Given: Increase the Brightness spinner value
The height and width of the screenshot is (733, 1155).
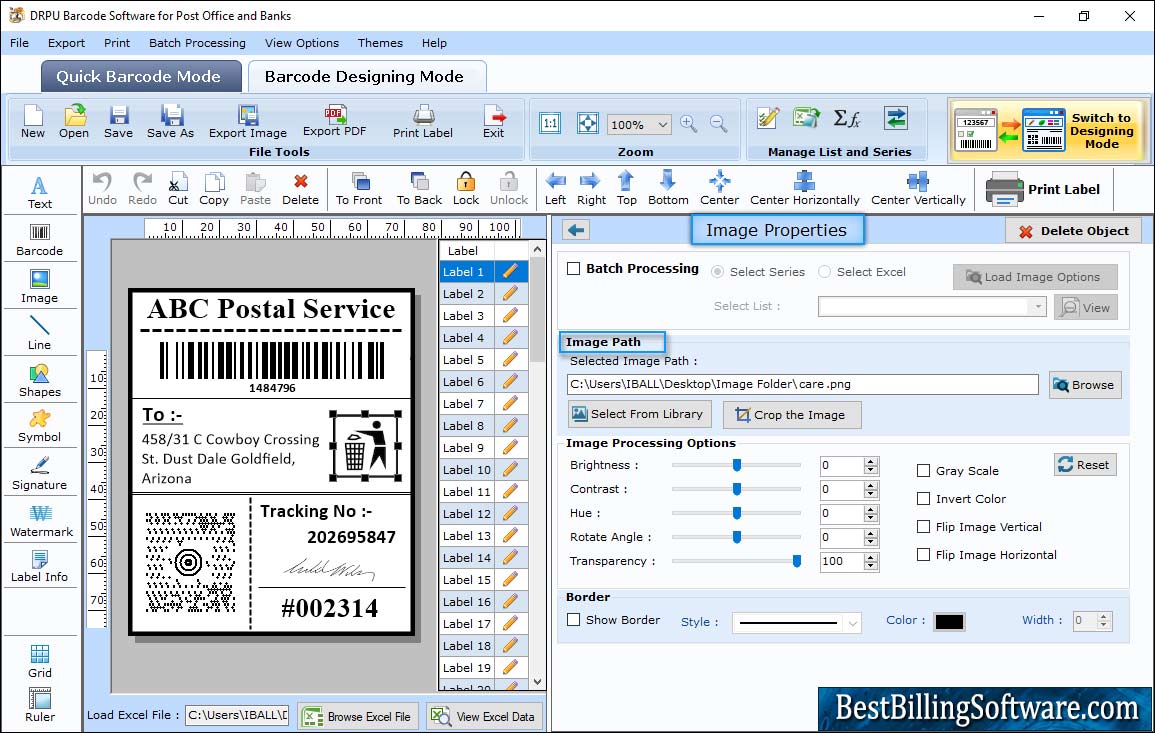Looking at the screenshot, I should [x=871, y=461].
